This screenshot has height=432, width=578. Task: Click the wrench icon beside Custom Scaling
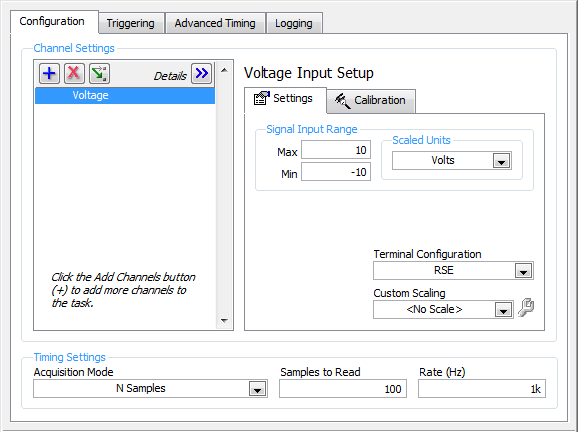point(526,308)
